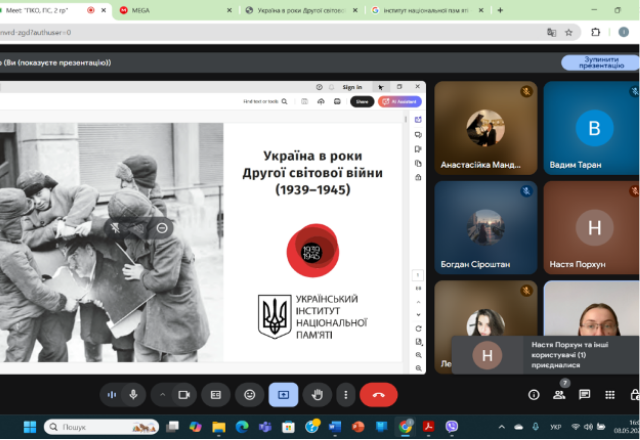Expand audio settings chevron arrow
Viewport: 640px width, 440px height.
(162, 394)
